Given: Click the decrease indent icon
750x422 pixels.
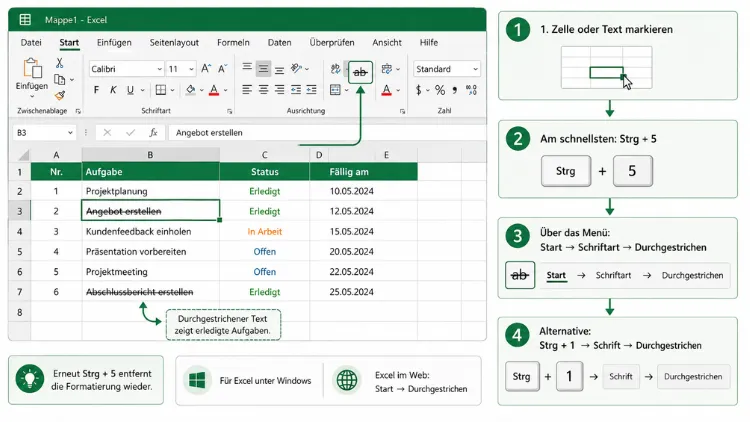Looking at the screenshot, I should (296, 89).
